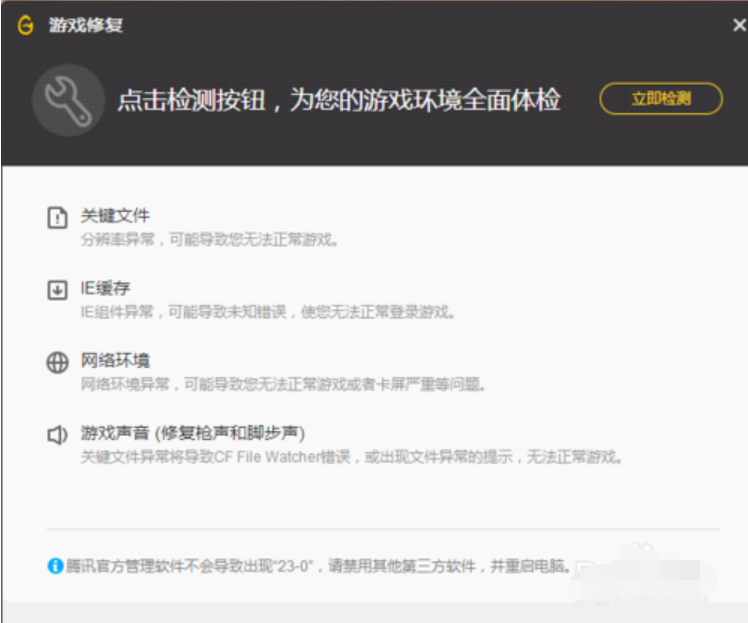Close the 游戏修复 window

738,25
